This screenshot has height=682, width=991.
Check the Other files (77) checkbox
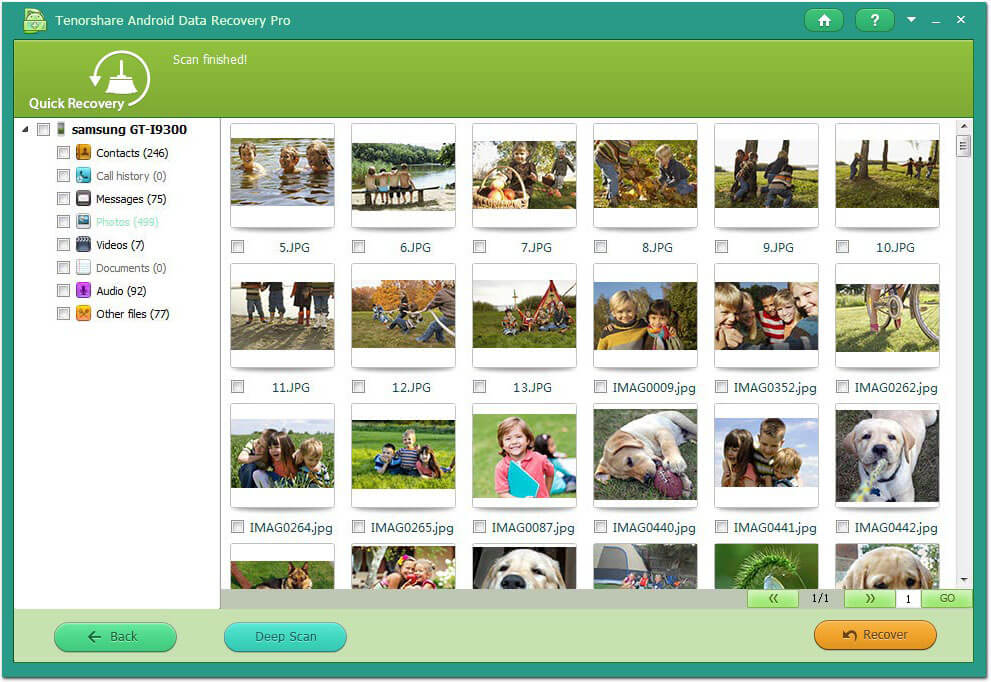point(63,313)
